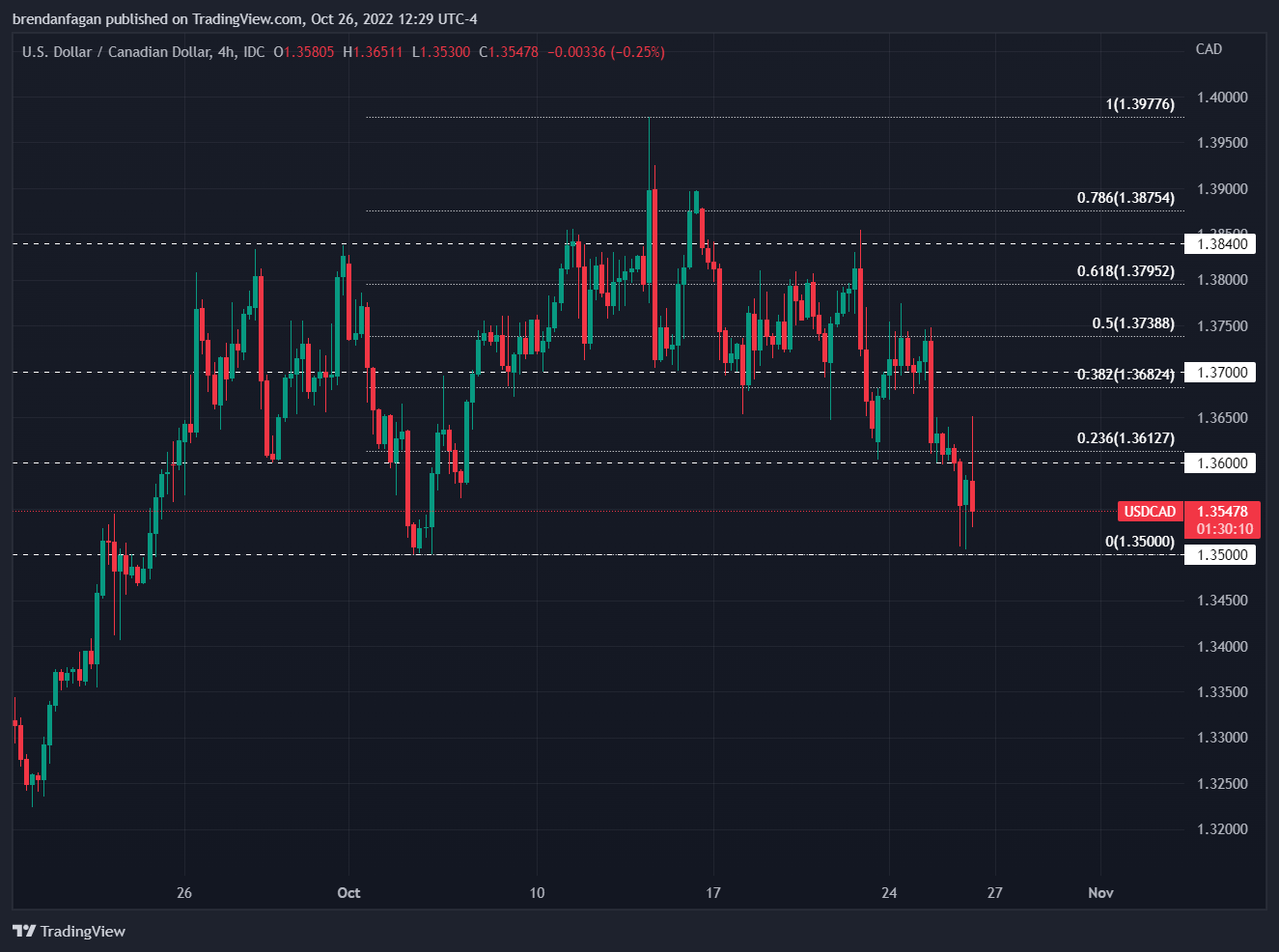1279x952 pixels.
Task: Select the 1.37000 horizontal line price label
Action: click(x=1221, y=373)
